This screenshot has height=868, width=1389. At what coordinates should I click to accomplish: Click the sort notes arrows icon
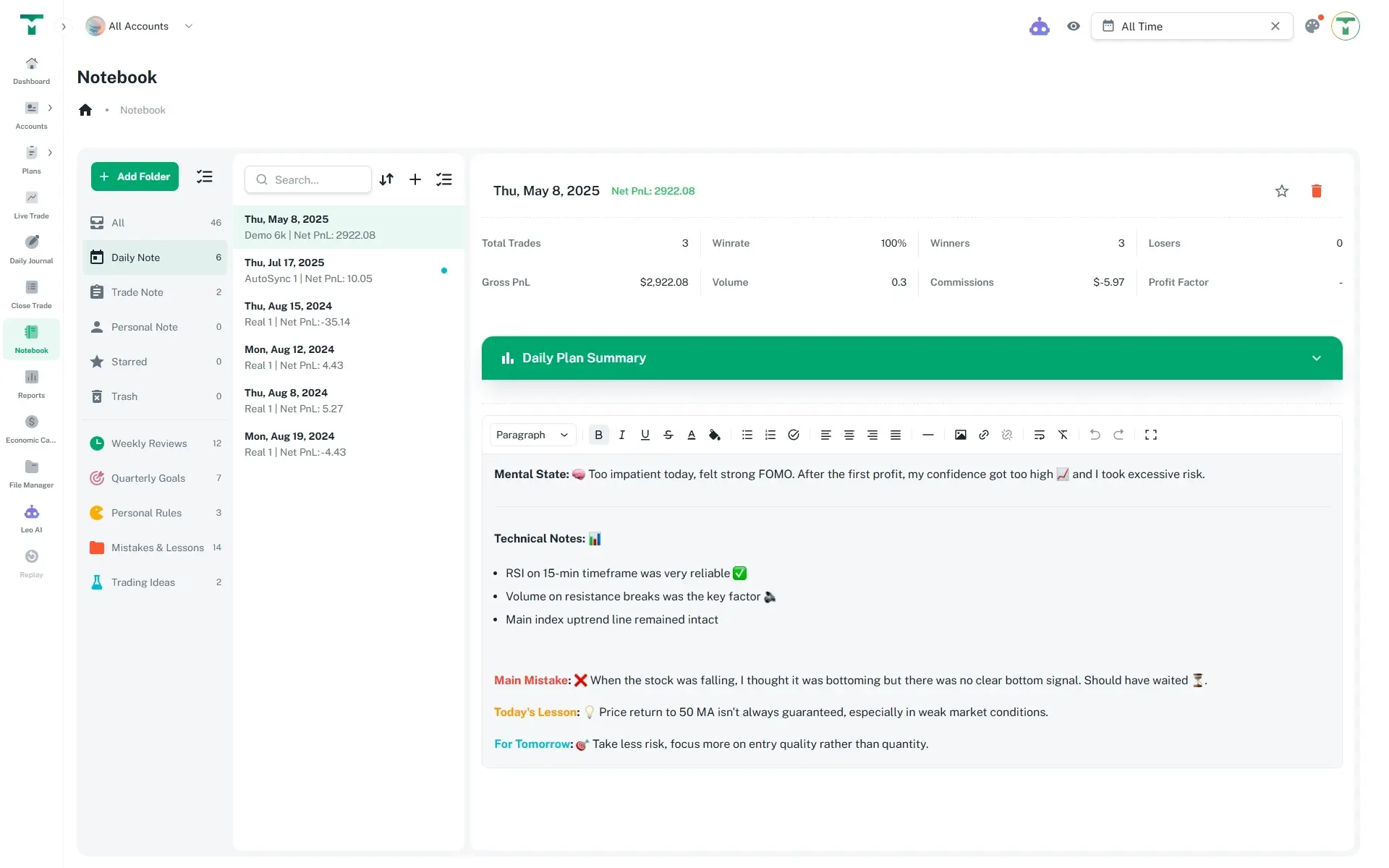(x=386, y=179)
